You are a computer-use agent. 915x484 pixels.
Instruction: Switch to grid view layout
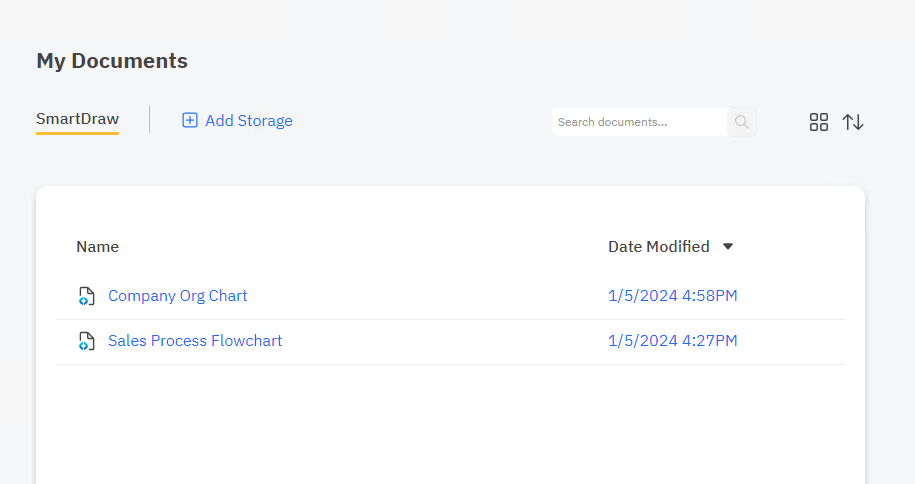[819, 122]
